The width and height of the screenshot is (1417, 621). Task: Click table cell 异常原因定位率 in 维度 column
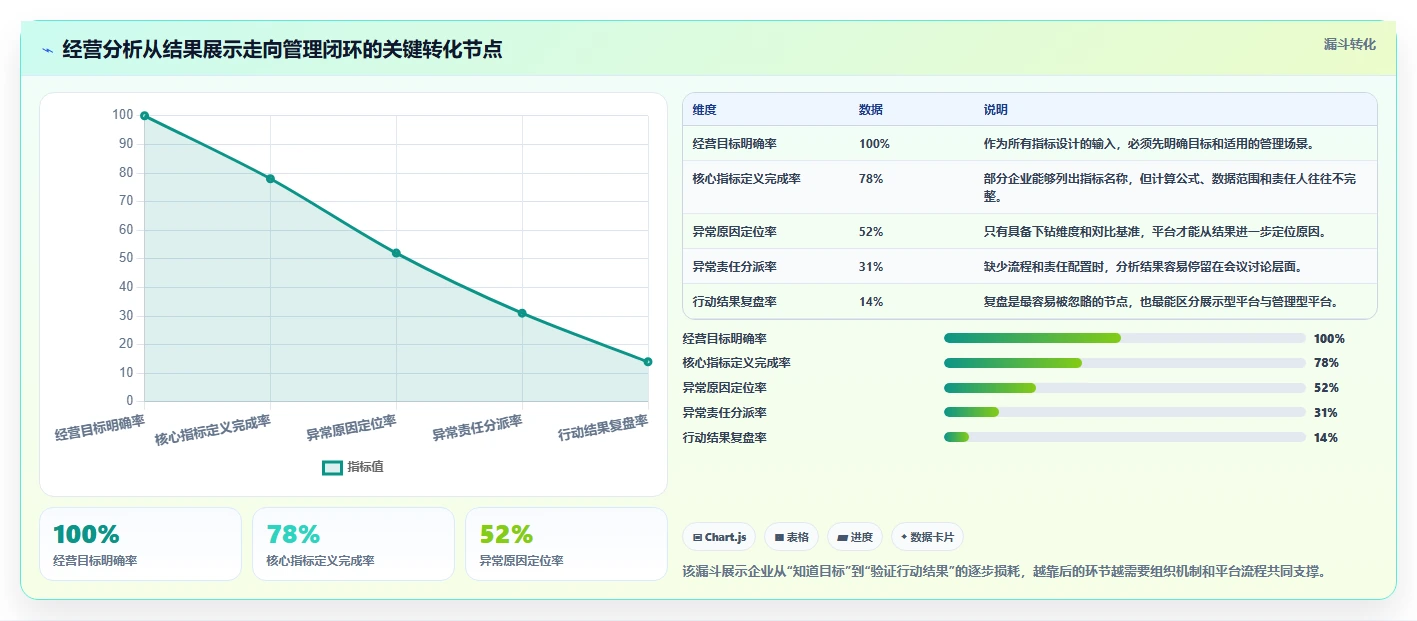(x=734, y=232)
